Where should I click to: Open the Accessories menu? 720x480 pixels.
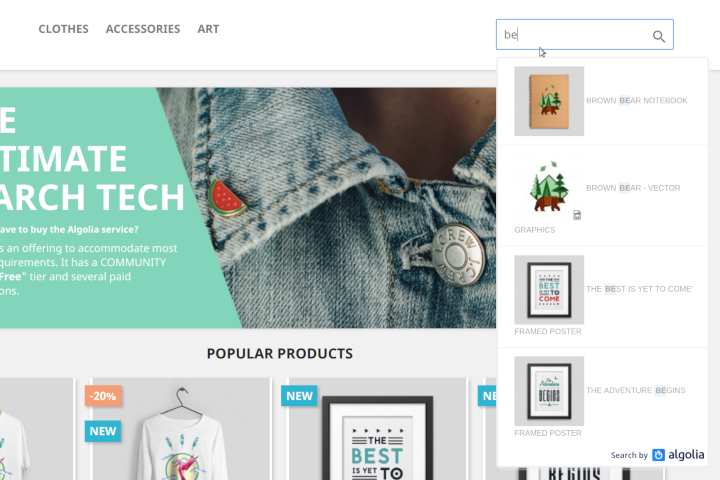coord(143,29)
